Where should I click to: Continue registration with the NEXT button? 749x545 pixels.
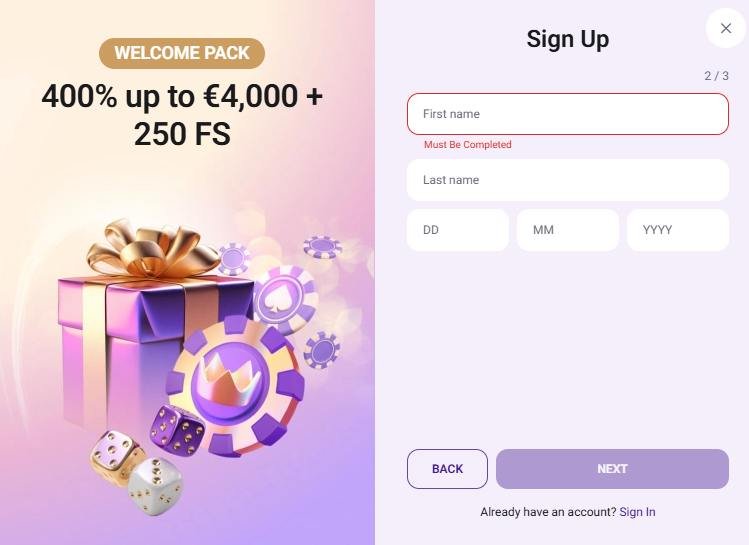[612, 469]
